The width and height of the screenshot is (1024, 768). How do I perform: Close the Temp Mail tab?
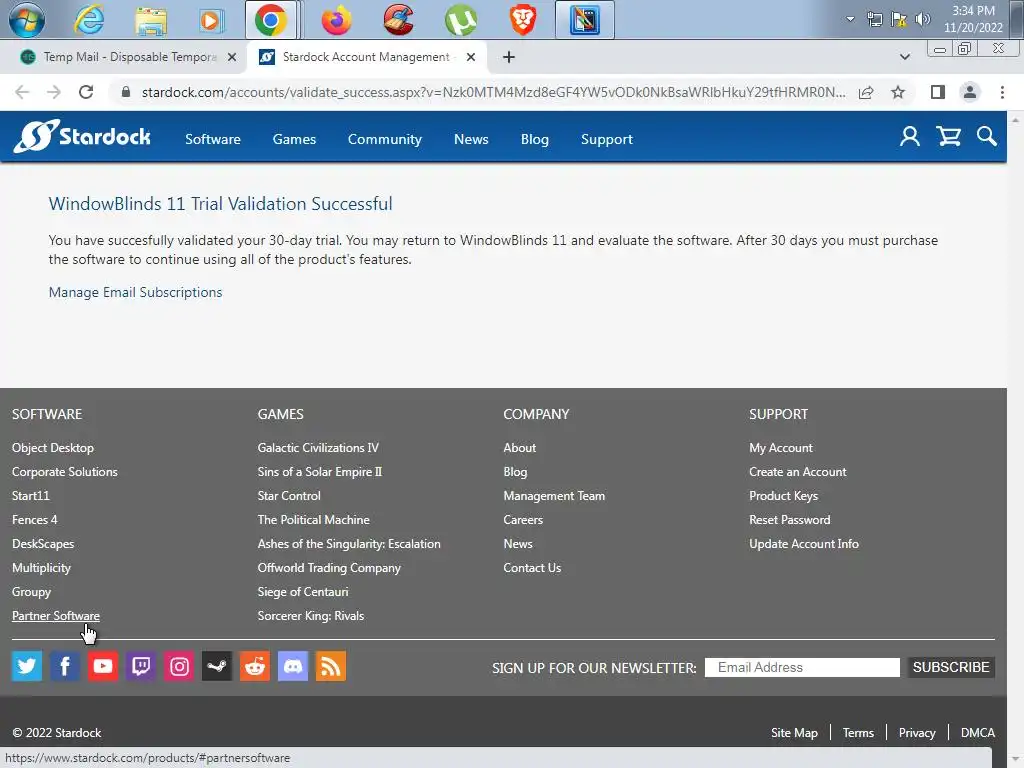point(232,57)
